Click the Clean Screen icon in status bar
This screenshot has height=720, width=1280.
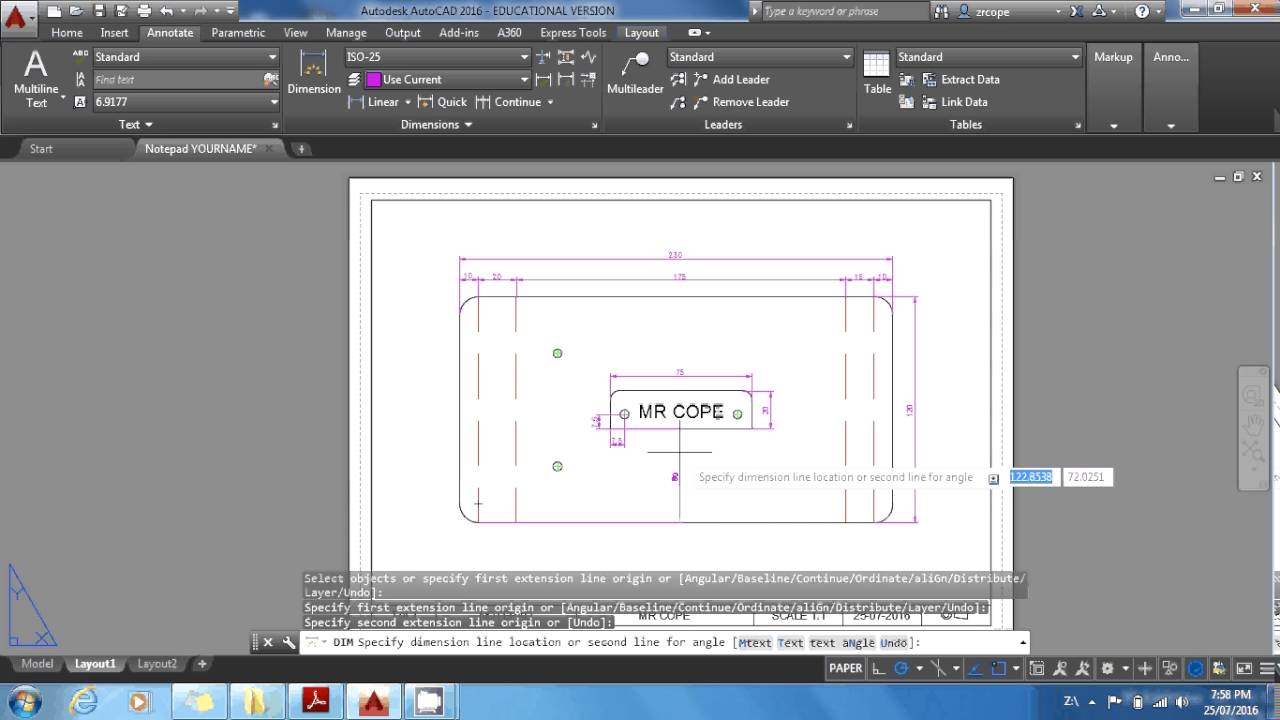click(x=1244, y=668)
